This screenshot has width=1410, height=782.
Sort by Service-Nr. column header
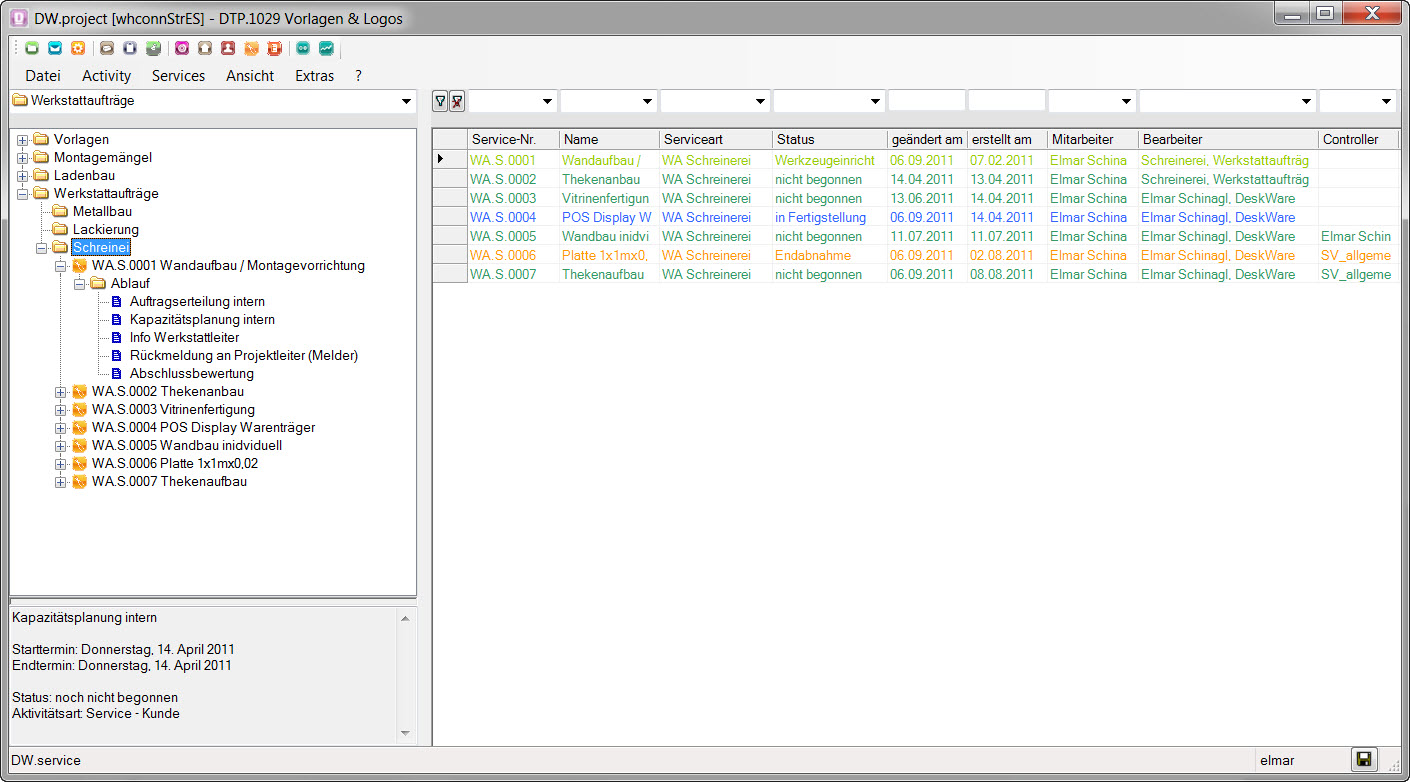point(513,140)
